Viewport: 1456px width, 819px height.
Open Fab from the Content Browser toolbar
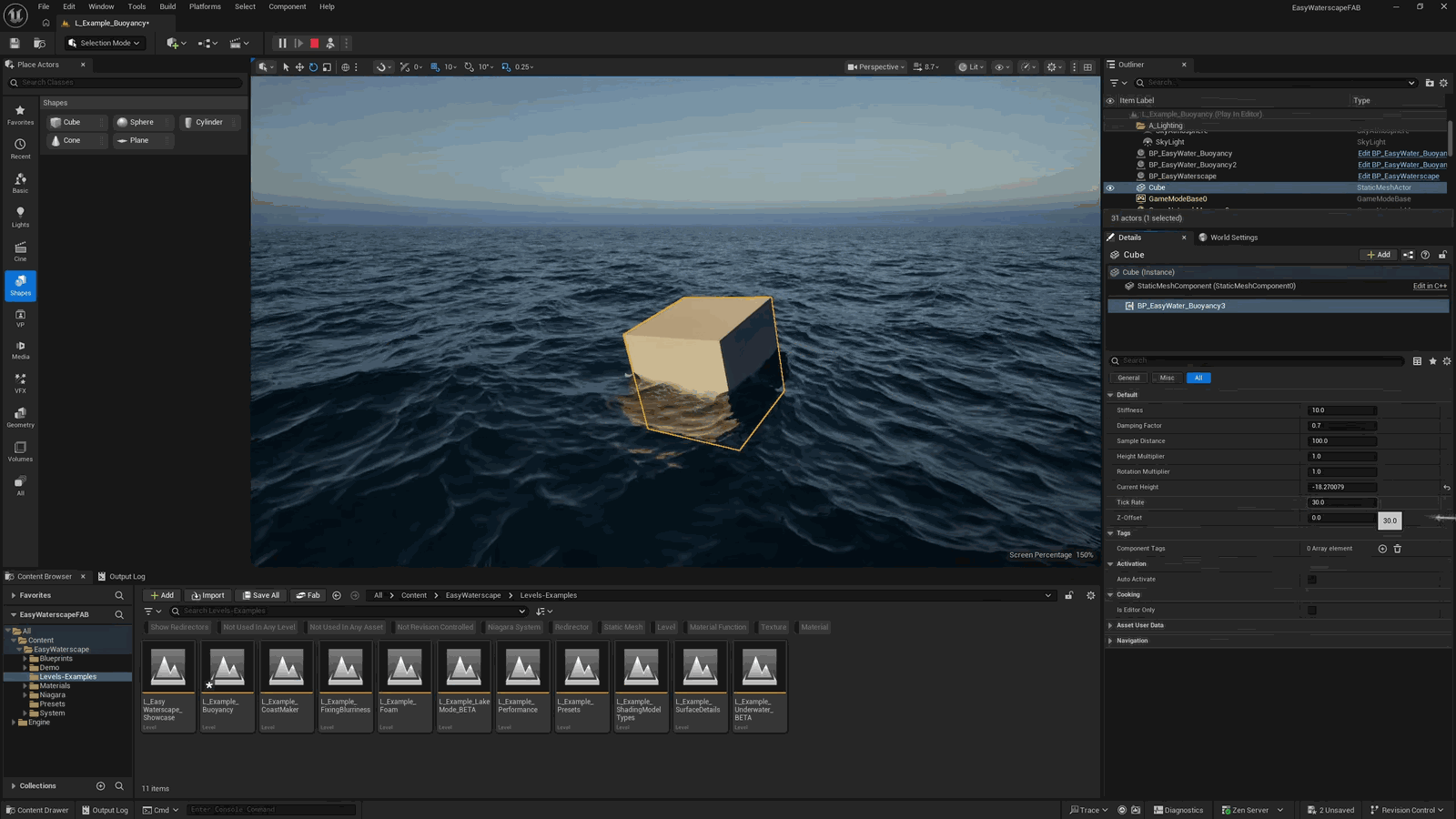[308, 595]
